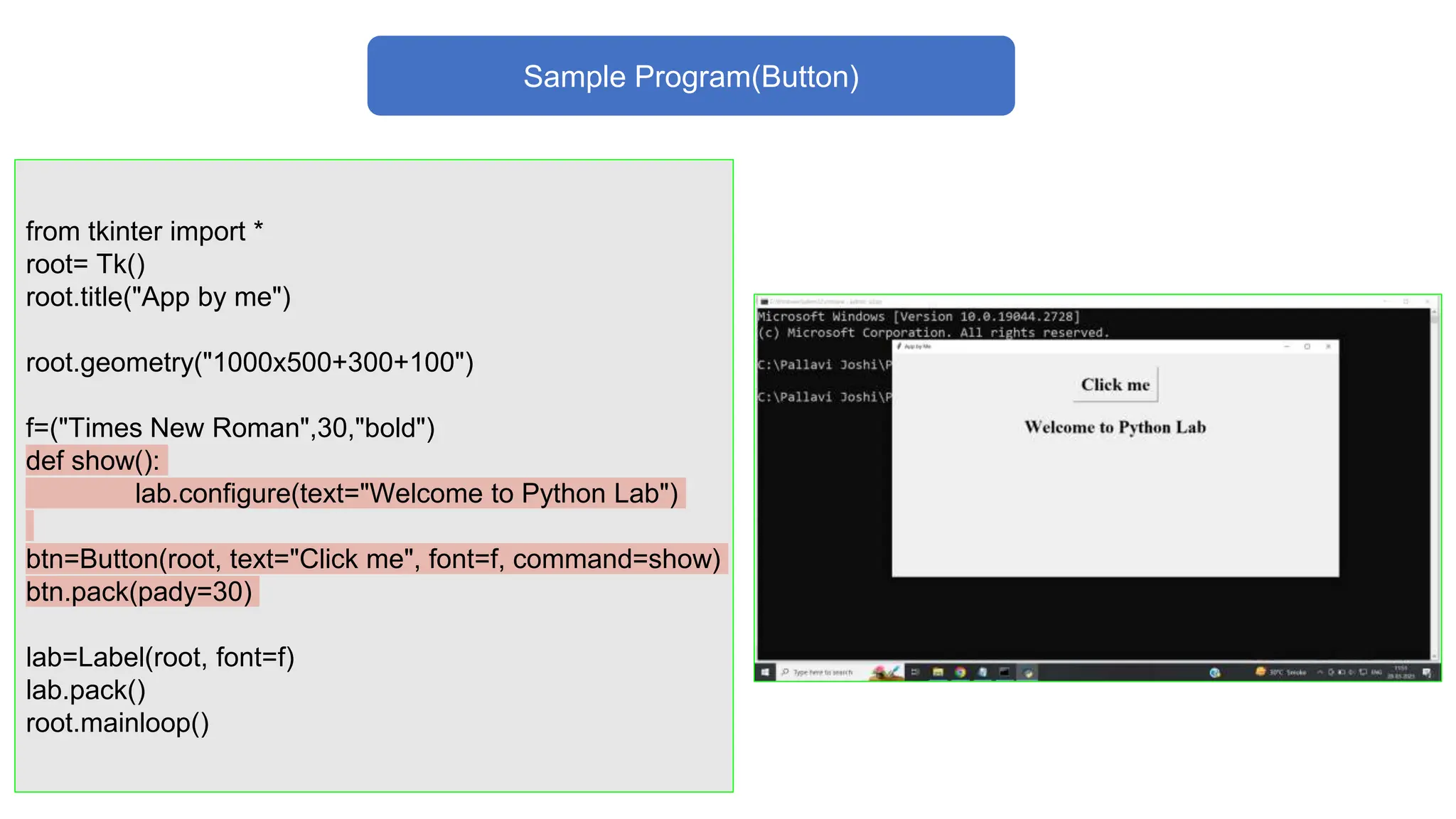Switch to Command Prompt taskbar icon

(1005, 672)
